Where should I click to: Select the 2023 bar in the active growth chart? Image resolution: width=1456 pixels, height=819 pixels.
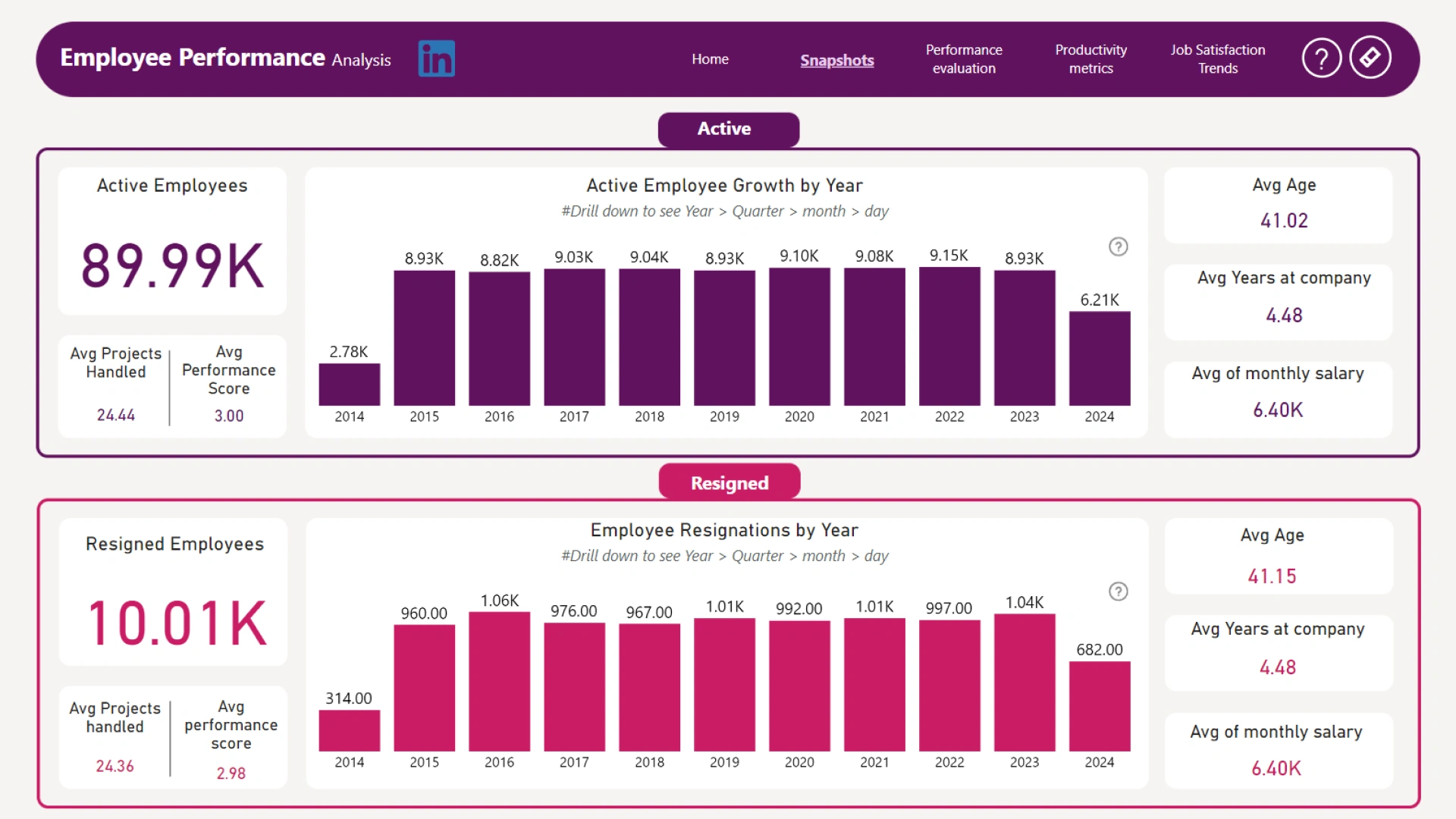[1025, 338]
